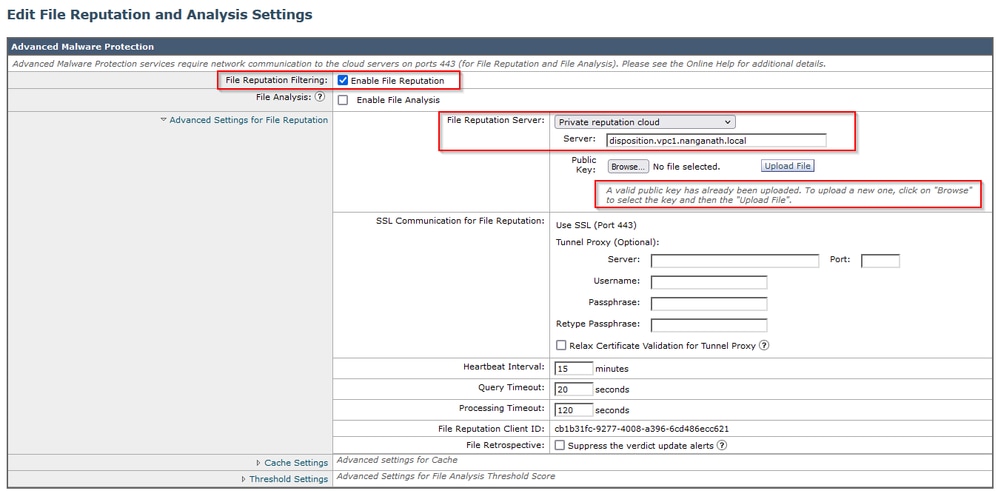Open help for Suppress verdict update alerts
Screen dimensions: 998x491
[x=722, y=446]
